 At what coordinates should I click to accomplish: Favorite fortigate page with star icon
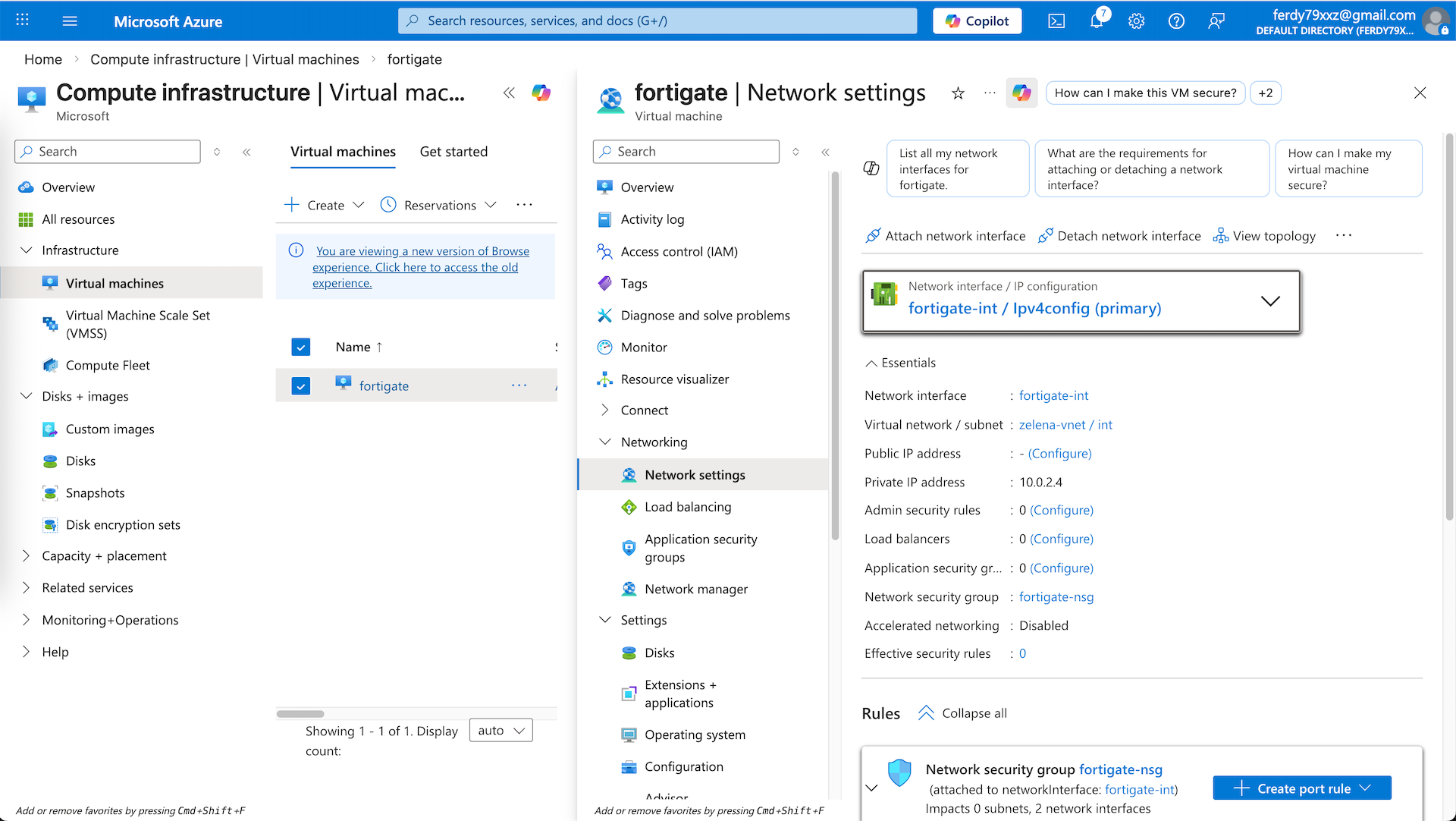pos(958,93)
